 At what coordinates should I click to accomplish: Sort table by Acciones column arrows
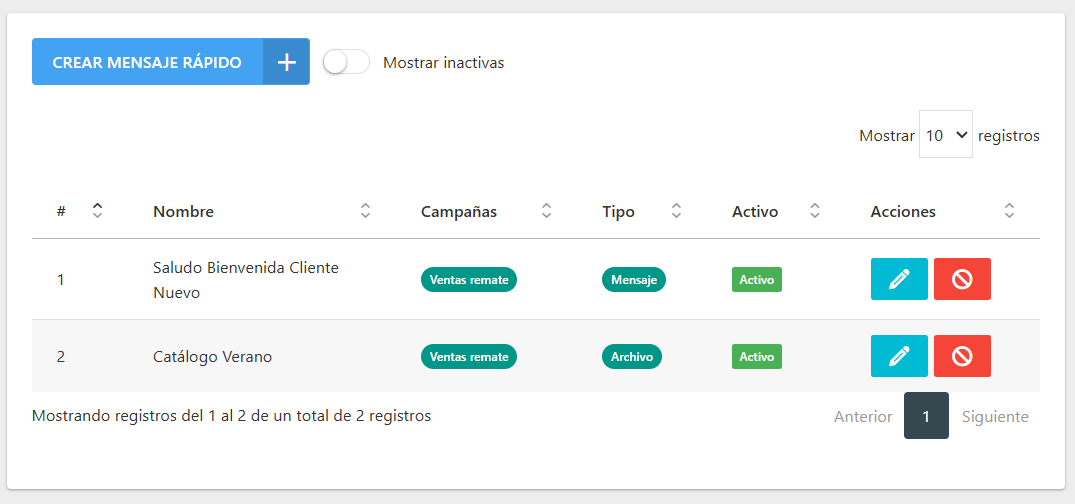[x=1009, y=211]
